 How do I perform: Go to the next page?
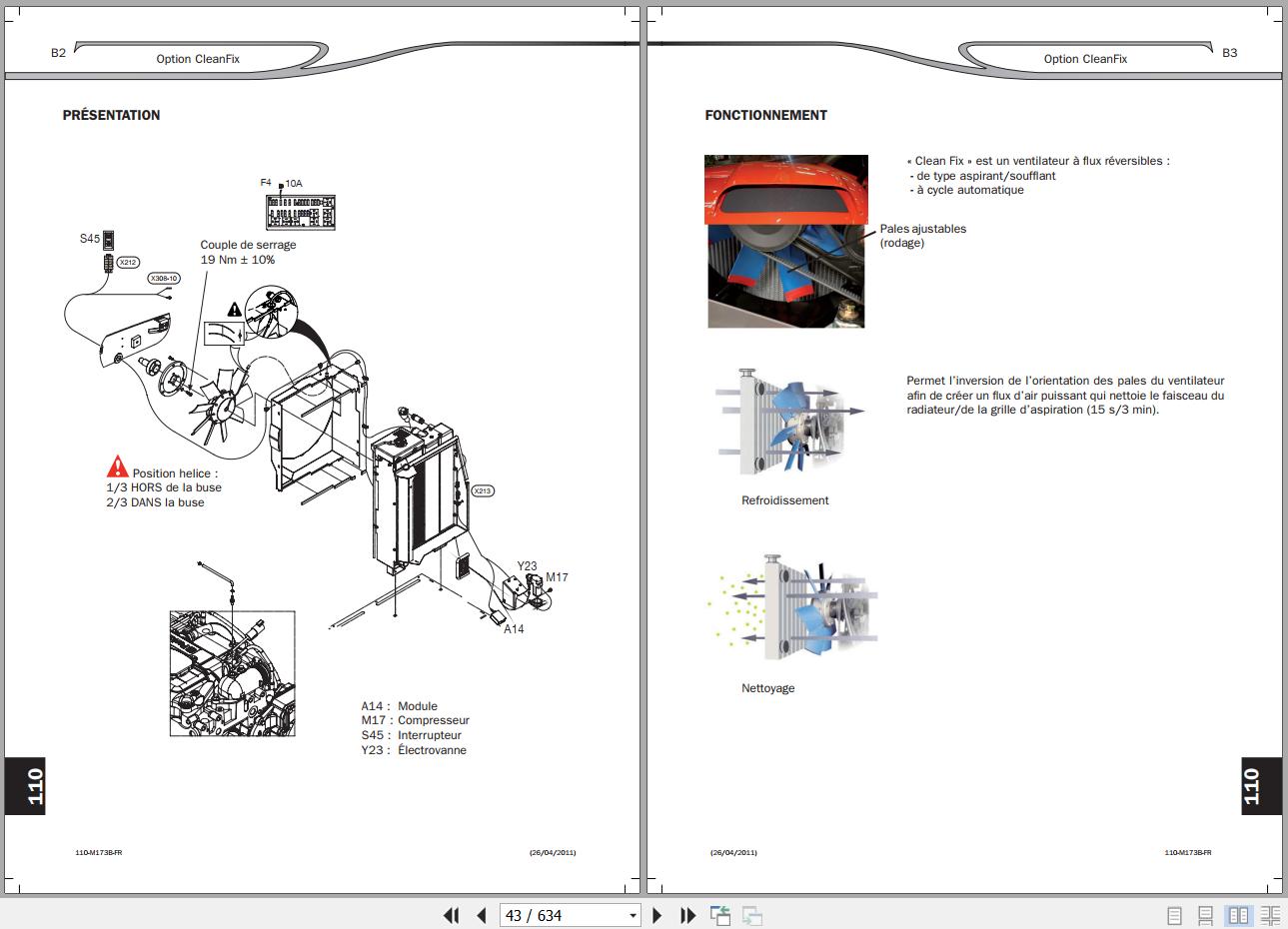point(657,915)
